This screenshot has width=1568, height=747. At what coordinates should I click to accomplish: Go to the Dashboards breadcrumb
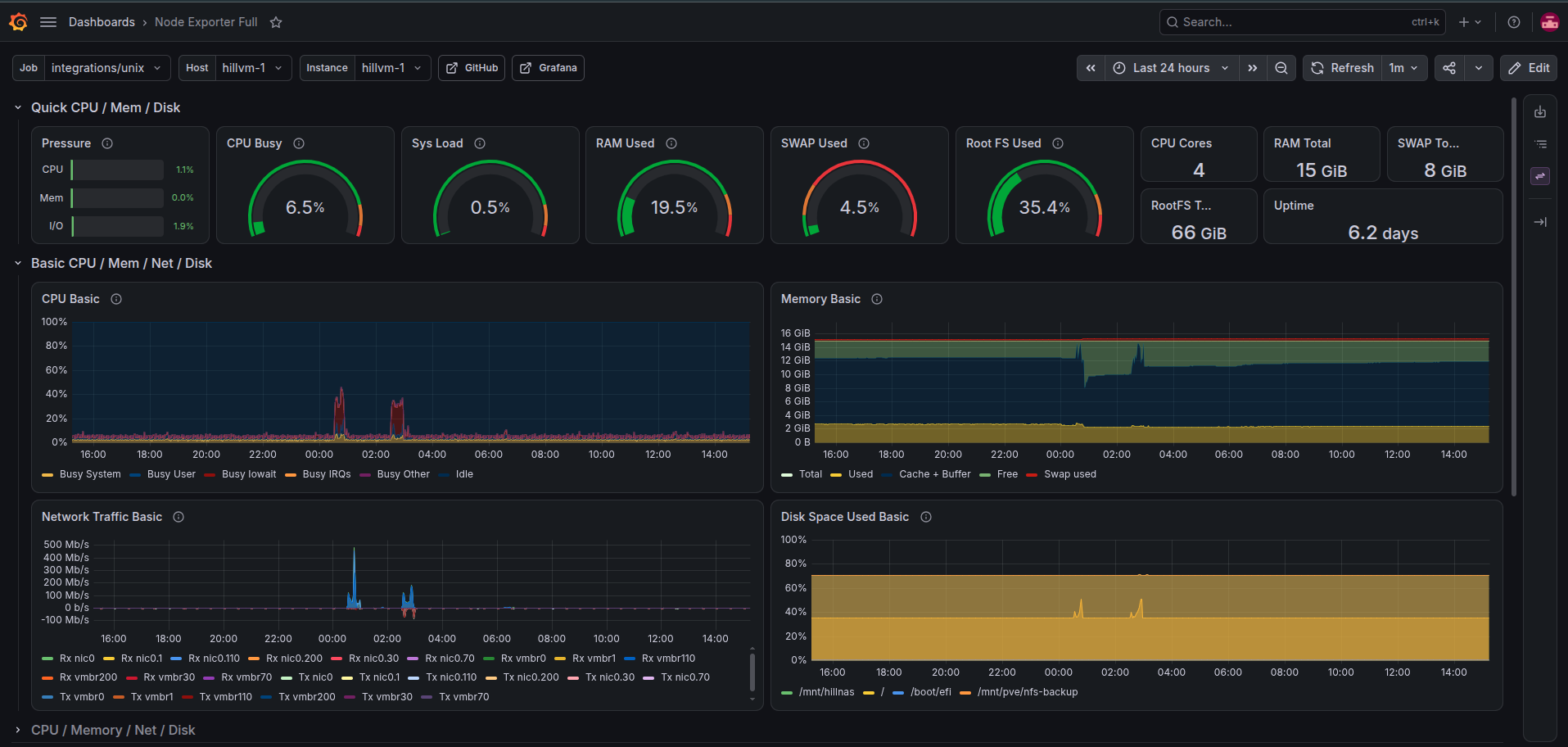pyautogui.click(x=102, y=22)
